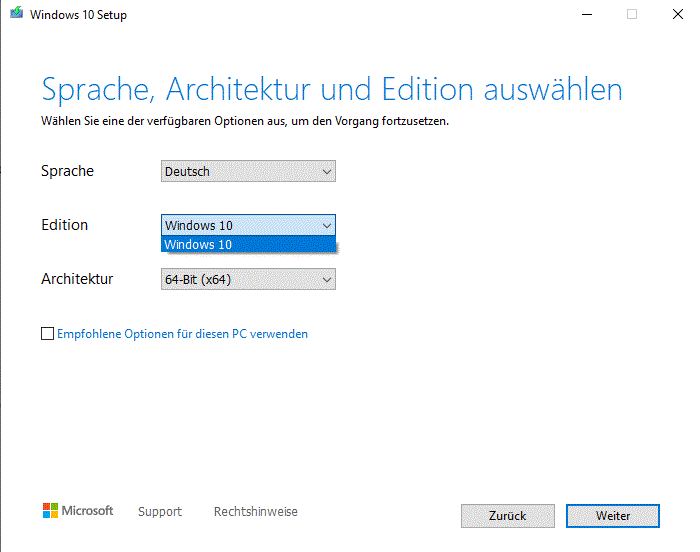Minimize the Windows 10 Setup window

point(587,14)
